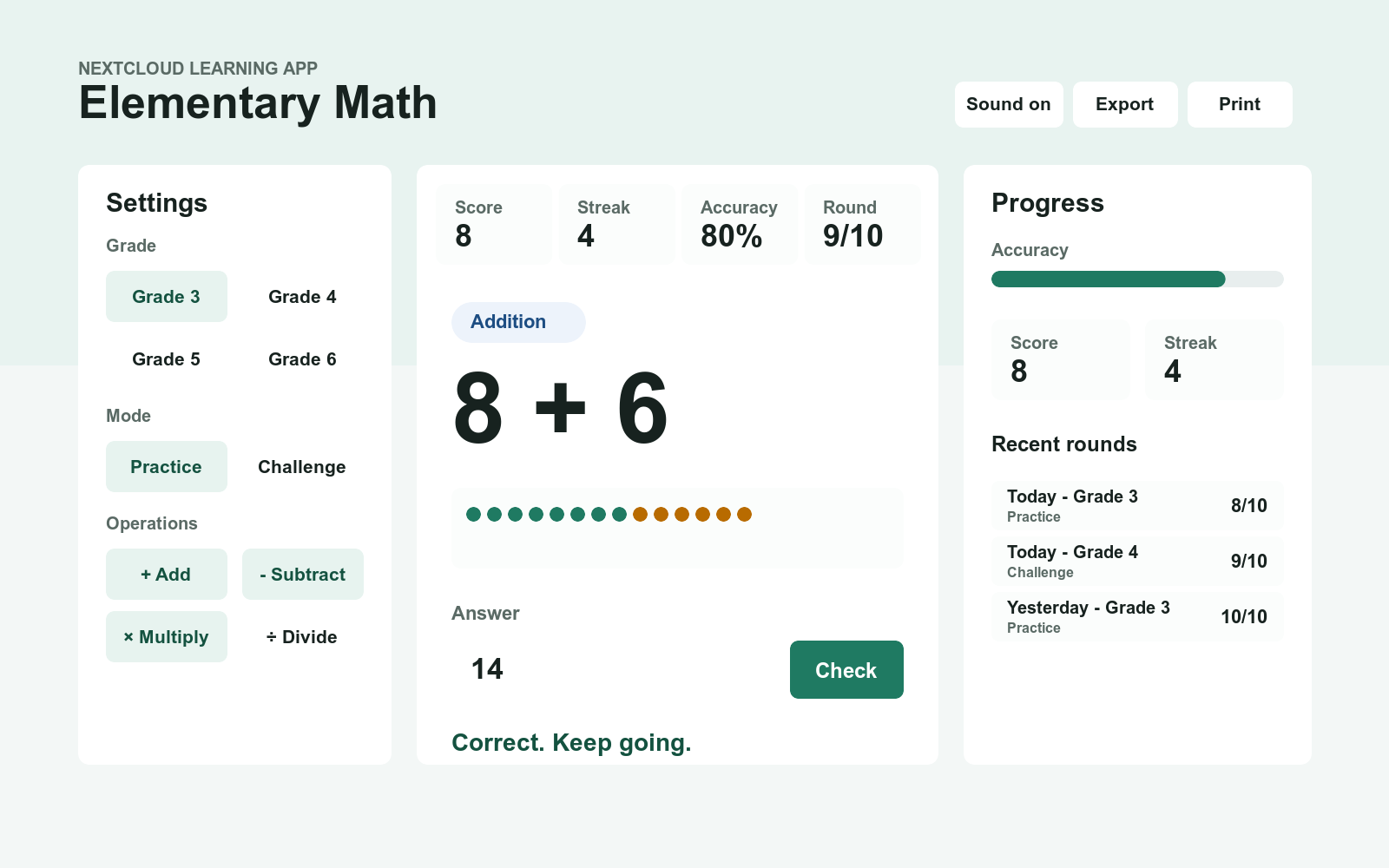This screenshot has width=1389, height=868.
Task: Click the Settings heading
Action: tap(157, 203)
